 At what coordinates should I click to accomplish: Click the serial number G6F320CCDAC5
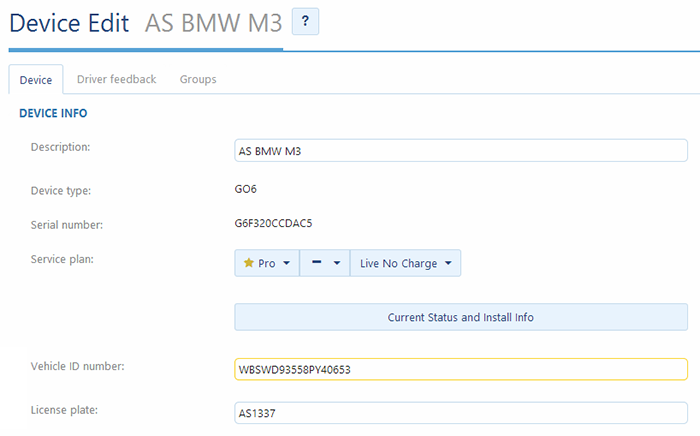[280, 224]
